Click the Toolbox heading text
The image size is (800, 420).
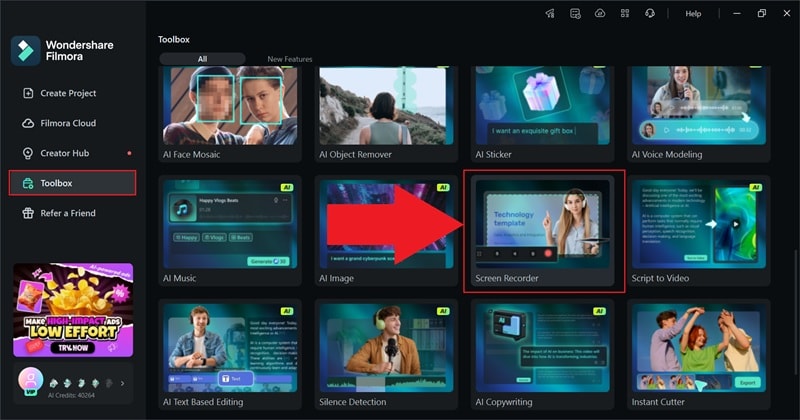click(x=173, y=39)
